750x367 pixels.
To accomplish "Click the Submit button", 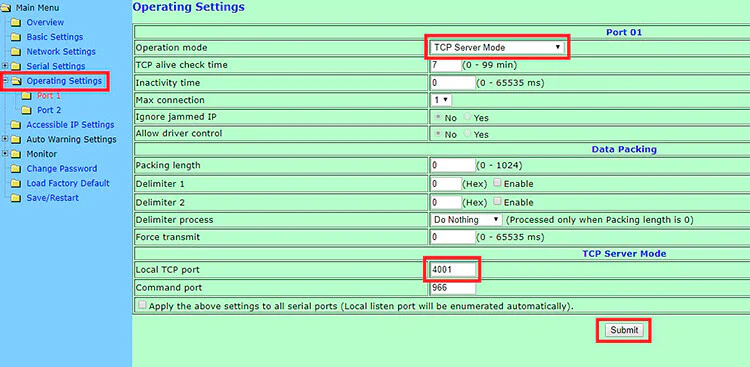I will coord(624,330).
